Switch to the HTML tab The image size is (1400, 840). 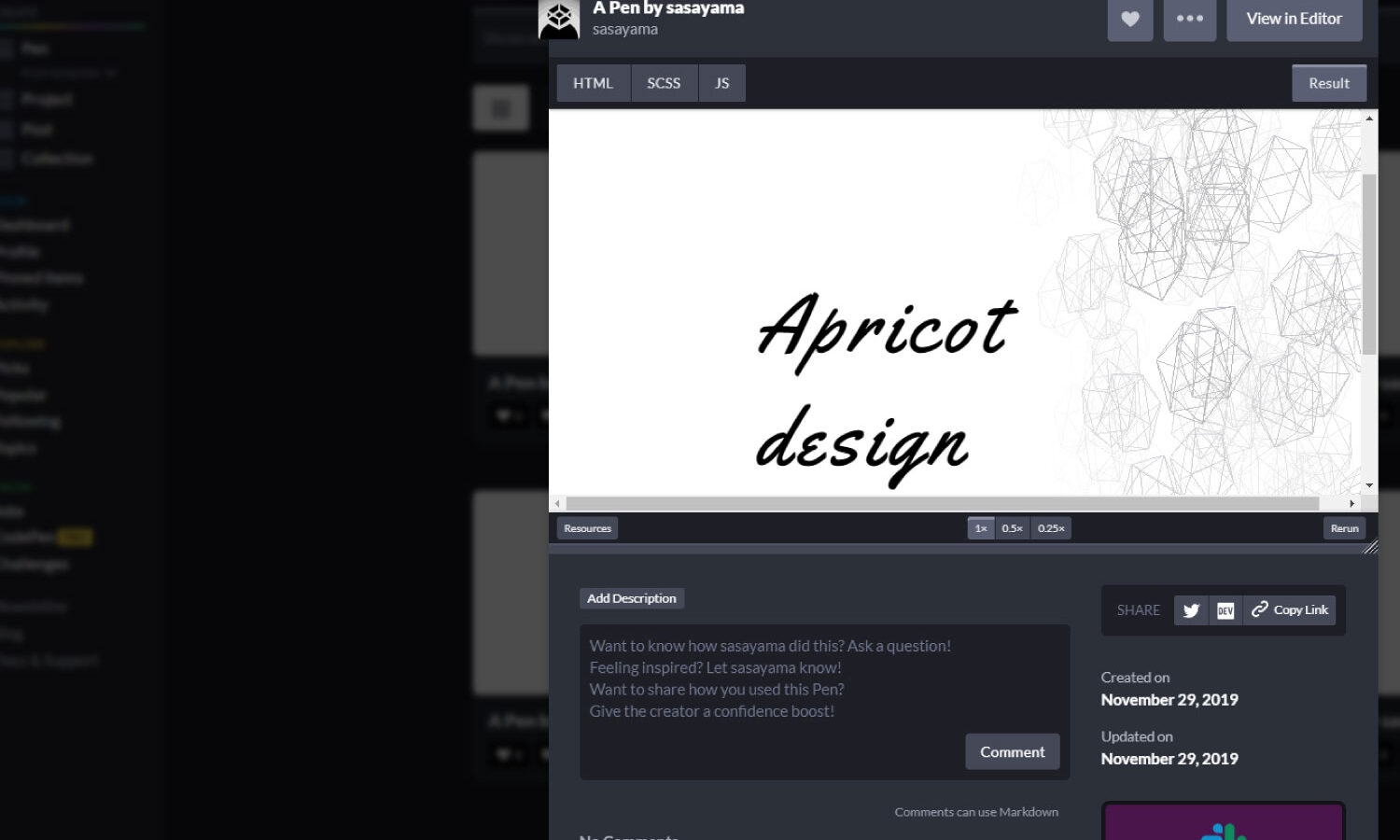click(x=593, y=83)
